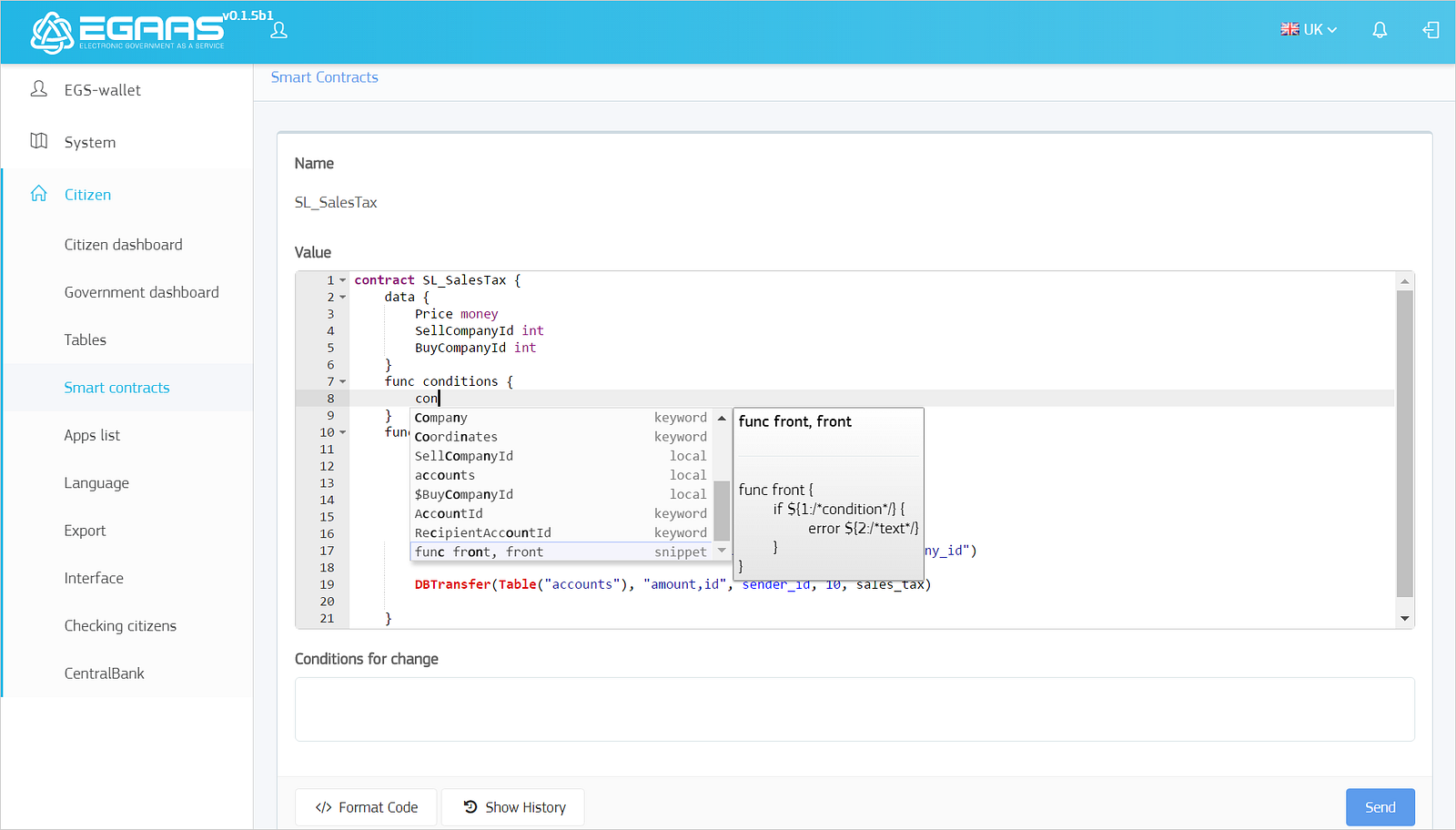Collapse the fold arrow on line 7

point(343,382)
